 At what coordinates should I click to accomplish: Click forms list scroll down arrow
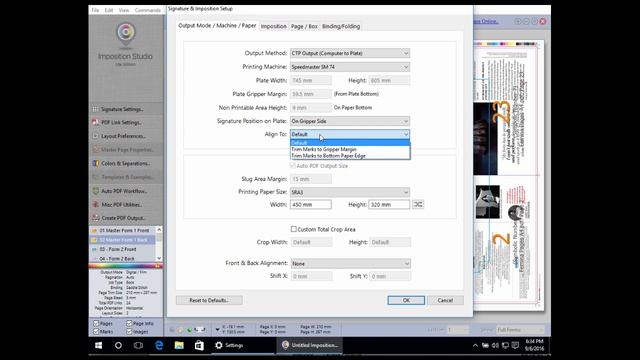(x=159, y=258)
